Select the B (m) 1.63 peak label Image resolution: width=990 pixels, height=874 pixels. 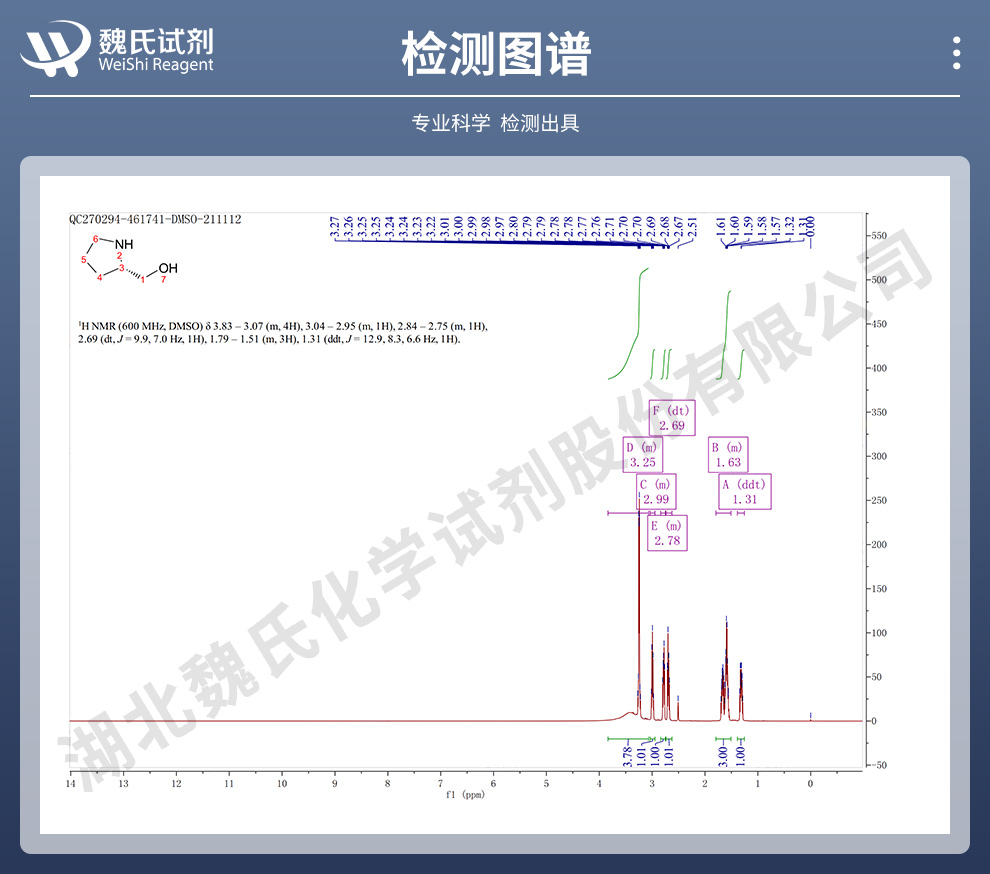[x=727, y=455]
